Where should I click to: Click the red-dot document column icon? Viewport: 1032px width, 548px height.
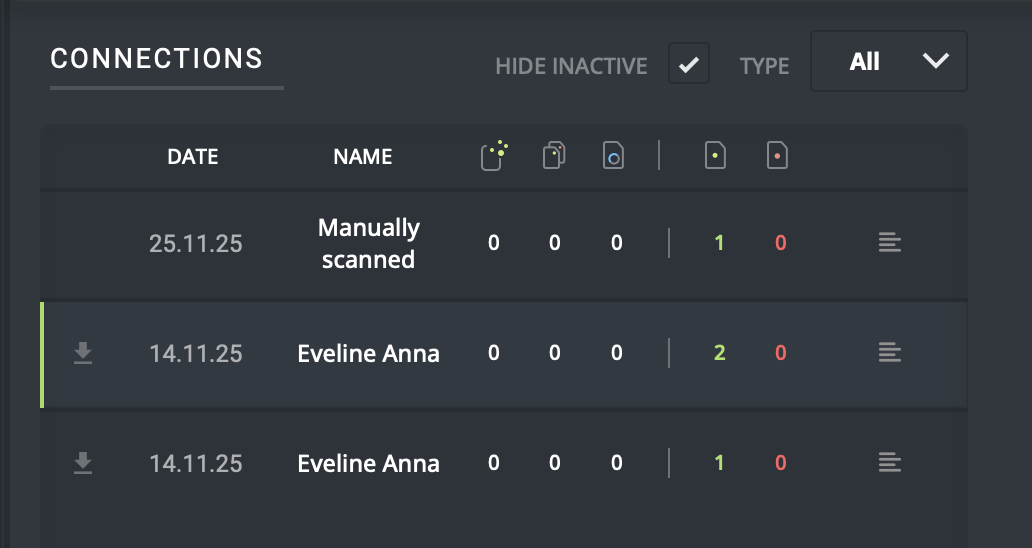pos(777,156)
